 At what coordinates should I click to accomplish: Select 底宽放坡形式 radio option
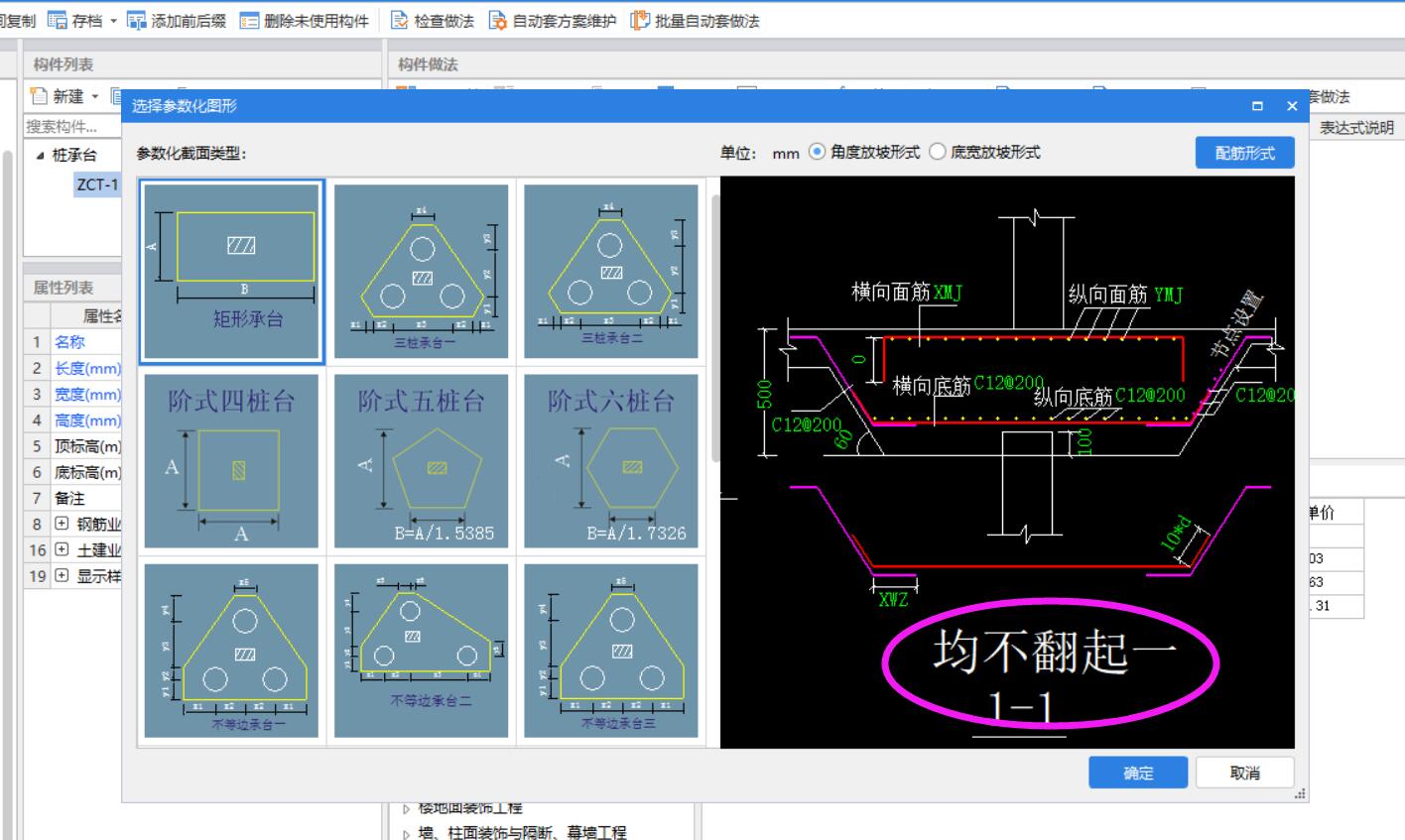point(937,152)
